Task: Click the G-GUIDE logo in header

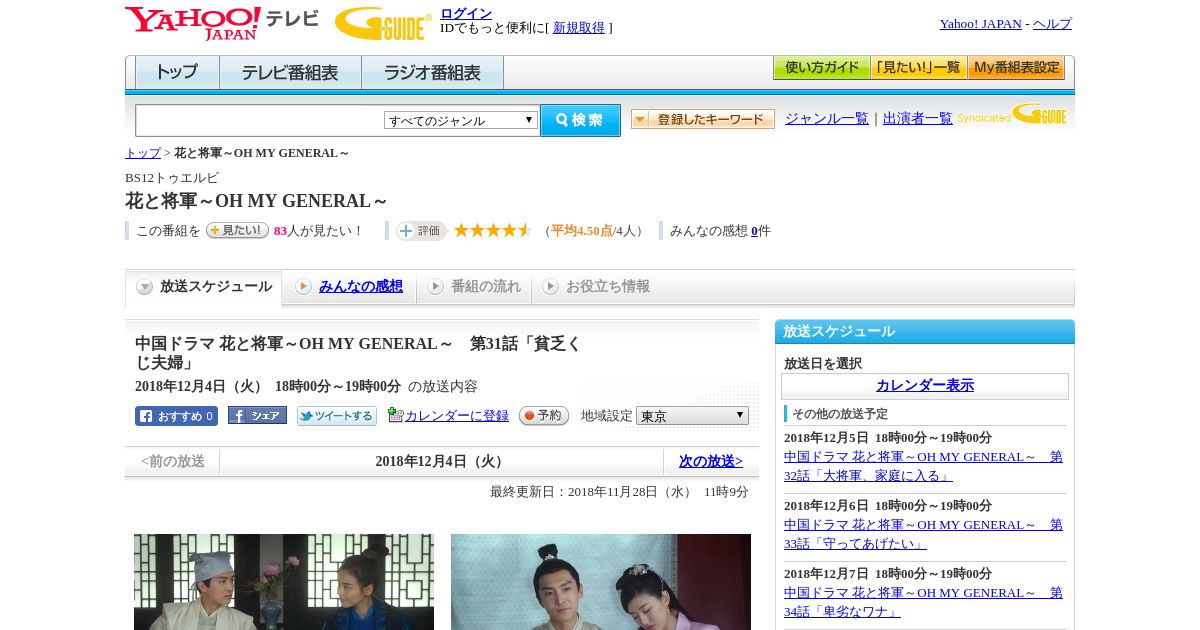Action: click(383, 23)
